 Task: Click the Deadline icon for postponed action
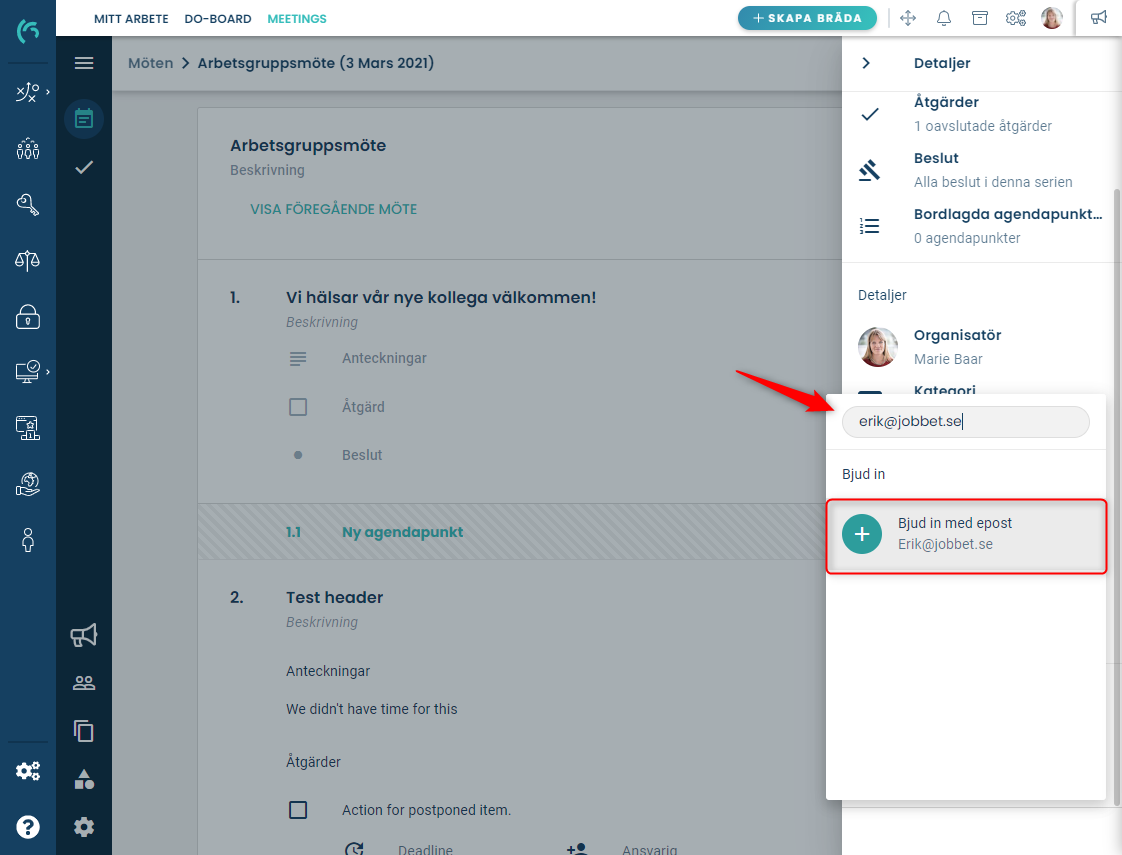point(354,849)
